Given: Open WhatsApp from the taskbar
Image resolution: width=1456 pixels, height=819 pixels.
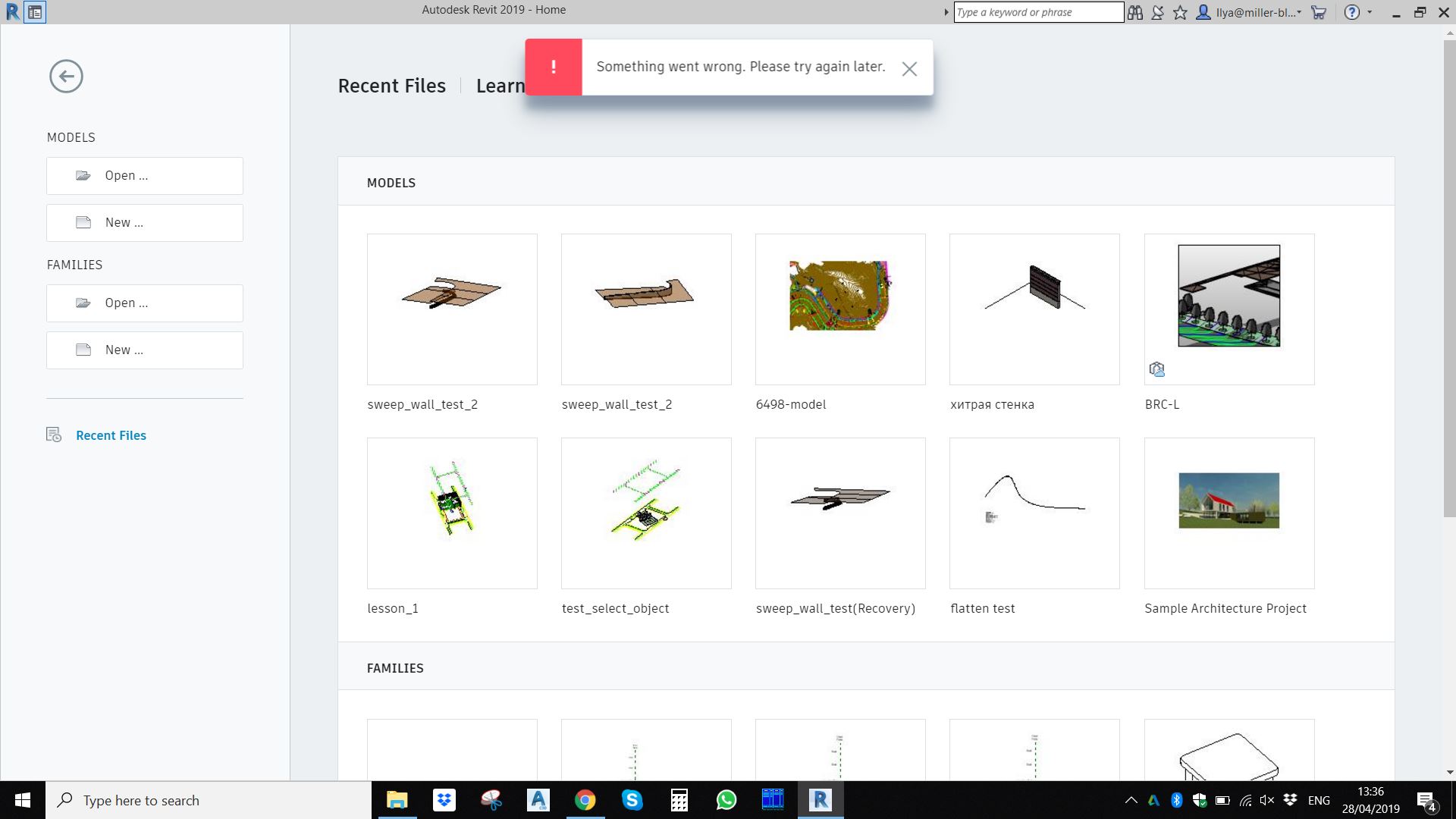Looking at the screenshot, I should (x=726, y=800).
